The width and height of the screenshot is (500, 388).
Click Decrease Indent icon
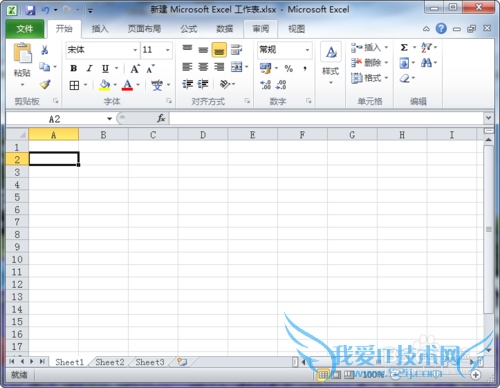click(188, 84)
